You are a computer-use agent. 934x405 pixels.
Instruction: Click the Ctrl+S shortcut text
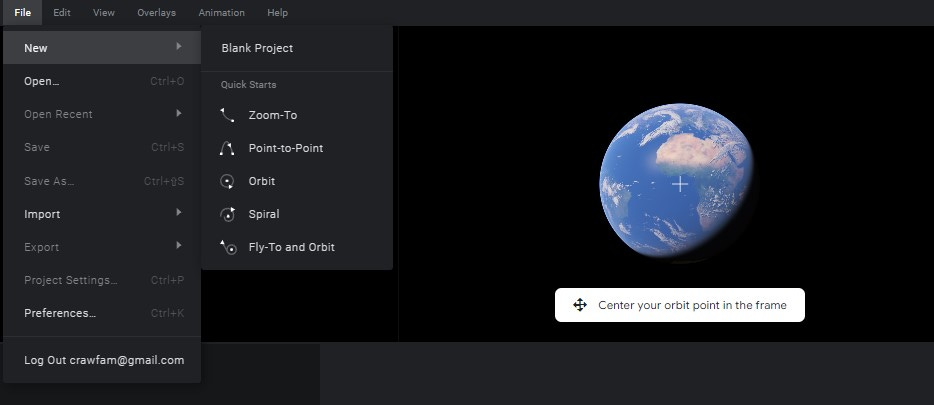pyautogui.click(x=167, y=147)
